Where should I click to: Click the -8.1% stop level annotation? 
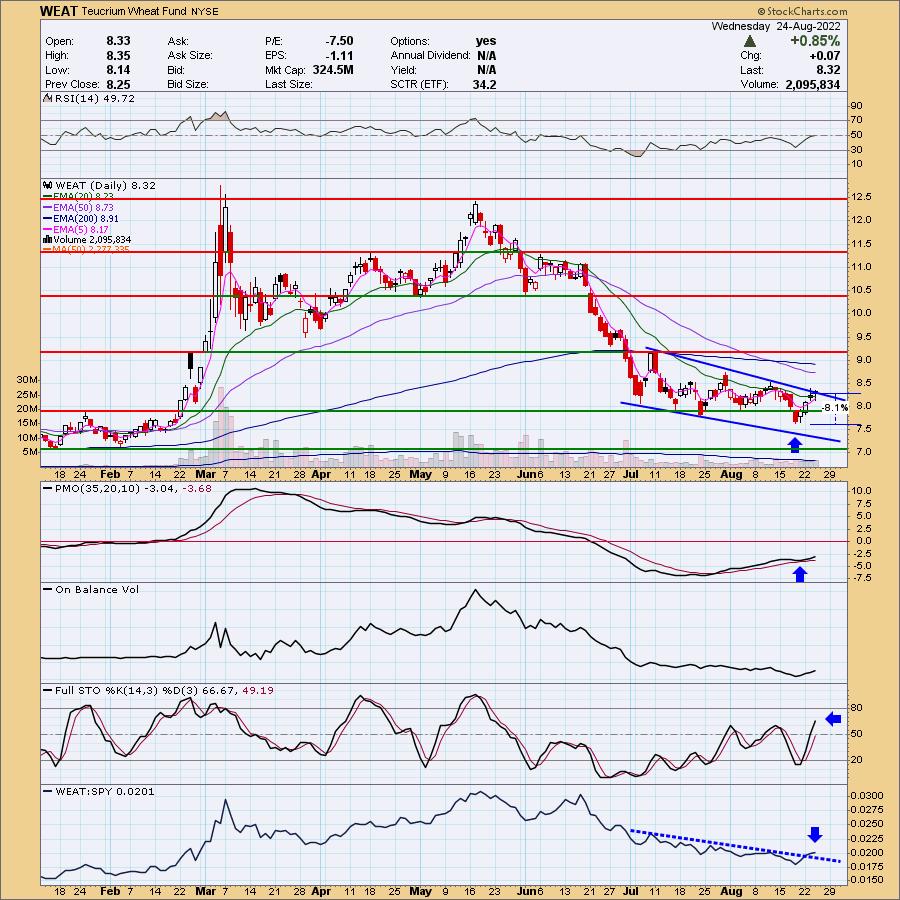(x=835, y=408)
